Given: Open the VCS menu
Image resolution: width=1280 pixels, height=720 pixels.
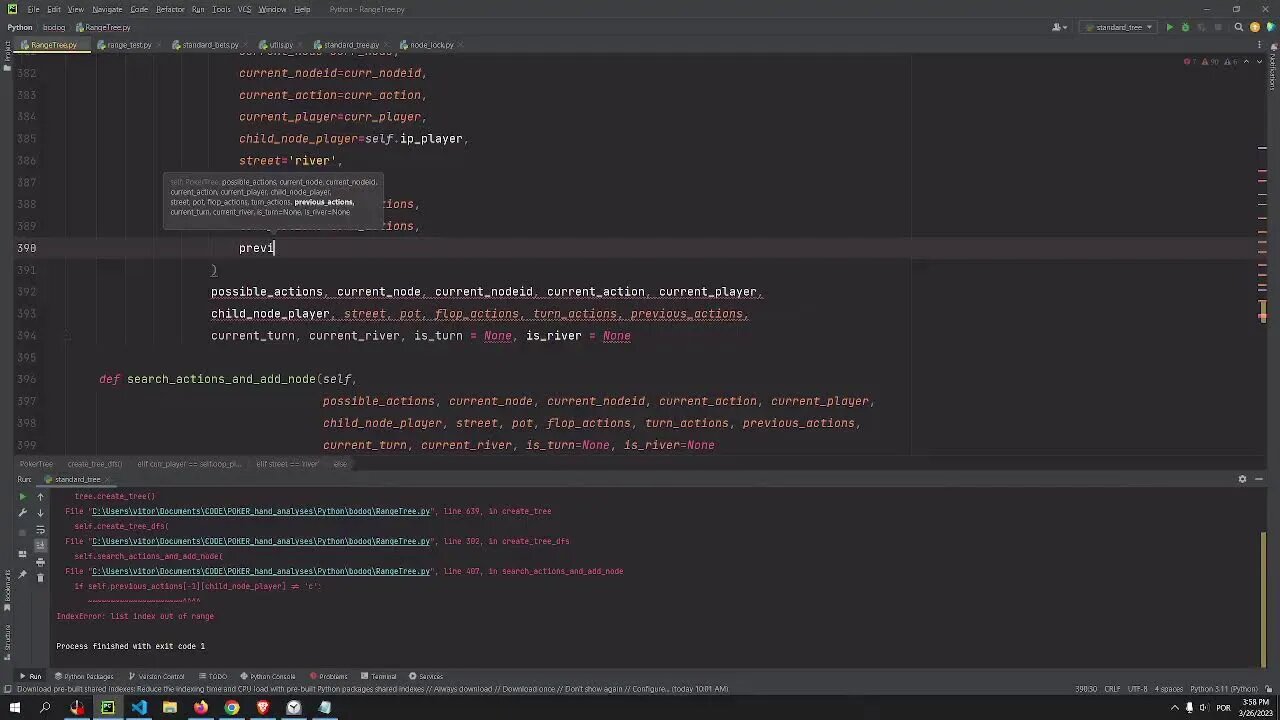Looking at the screenshot, I should coord(245,9).
